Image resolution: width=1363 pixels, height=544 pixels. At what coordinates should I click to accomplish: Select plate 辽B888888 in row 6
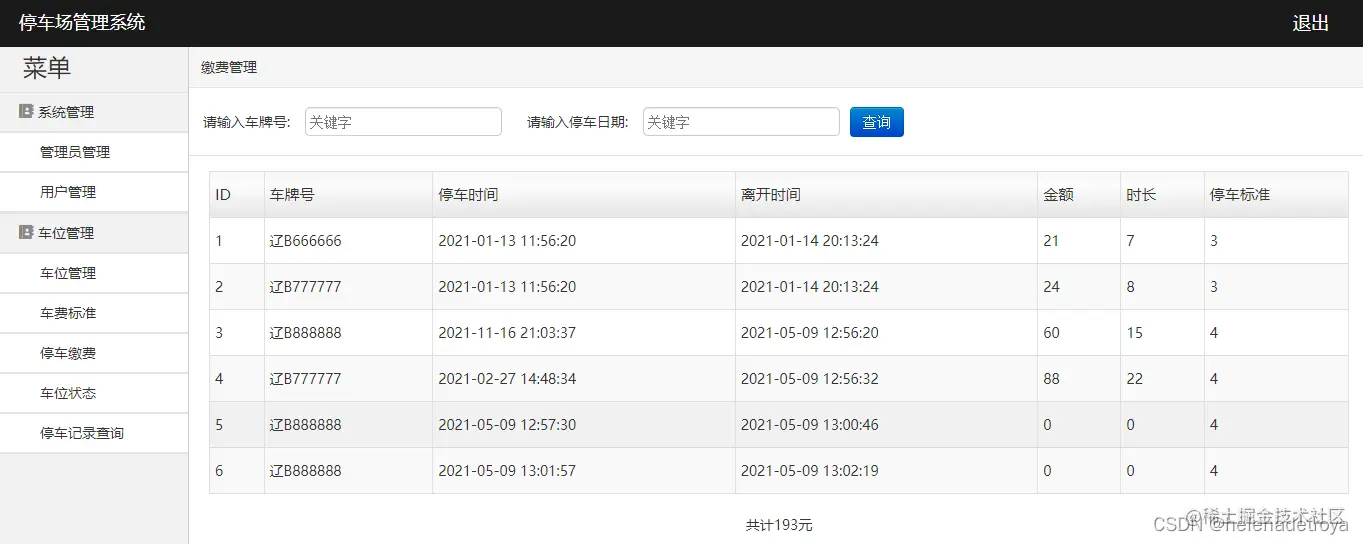(306, 471)
